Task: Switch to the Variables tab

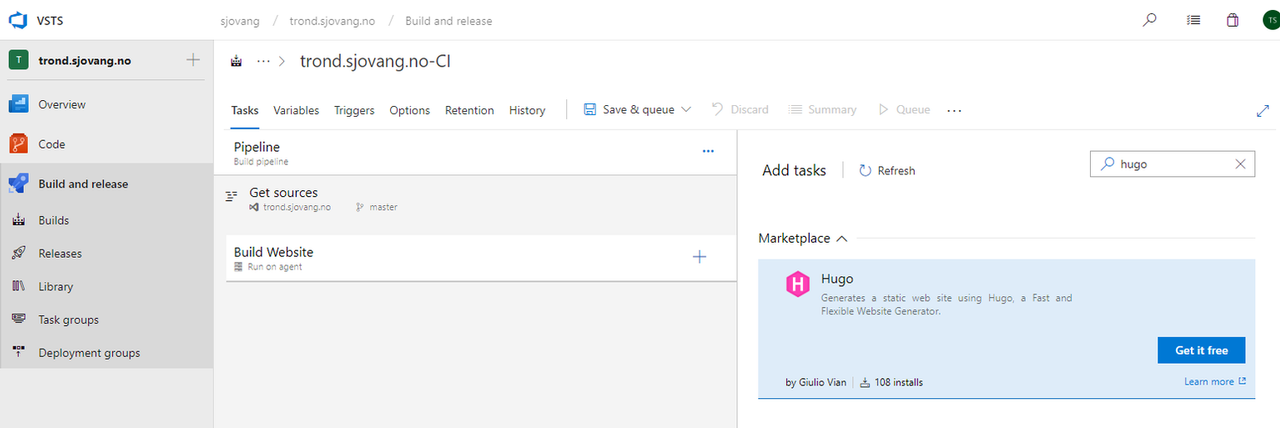Action: coord(296,111)
